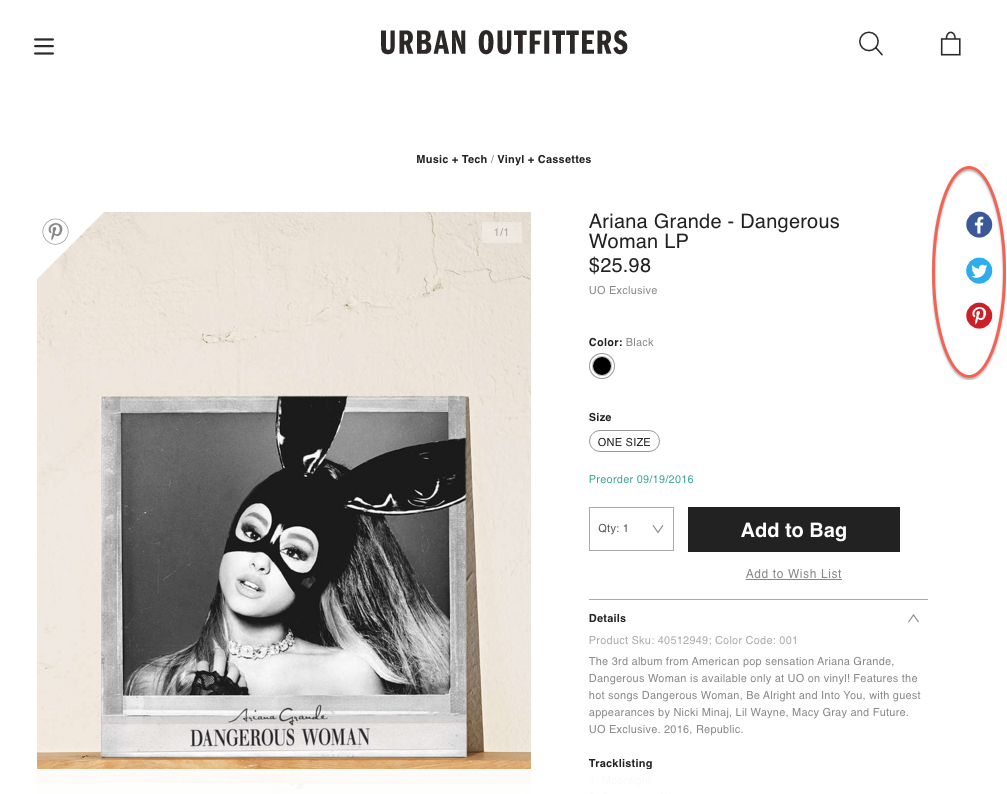Open the search magnifier icon
1007x794 pixels.
pyautogui.click(x=871, y=44)
